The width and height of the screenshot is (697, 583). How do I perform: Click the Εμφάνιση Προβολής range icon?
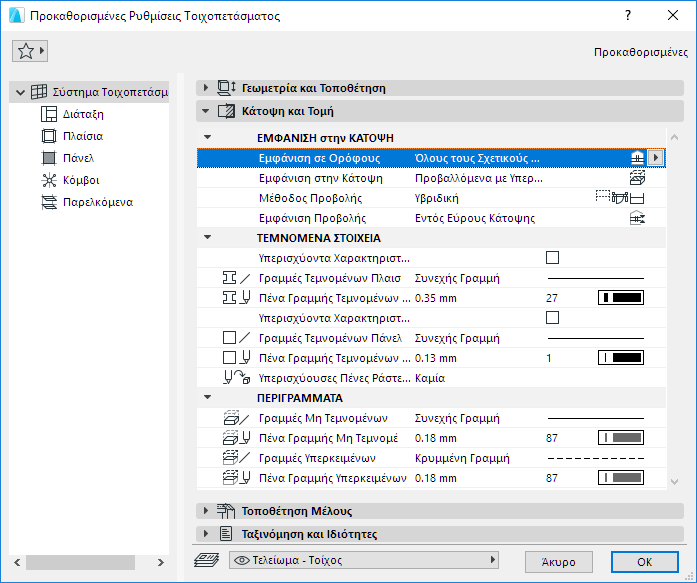tap(637, 218)
